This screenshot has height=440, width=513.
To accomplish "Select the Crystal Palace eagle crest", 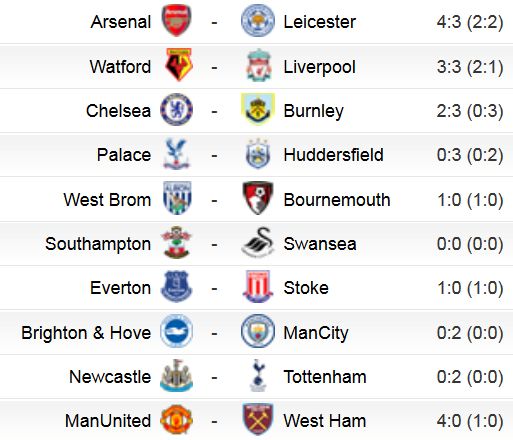I will click(x=176, y=154).
